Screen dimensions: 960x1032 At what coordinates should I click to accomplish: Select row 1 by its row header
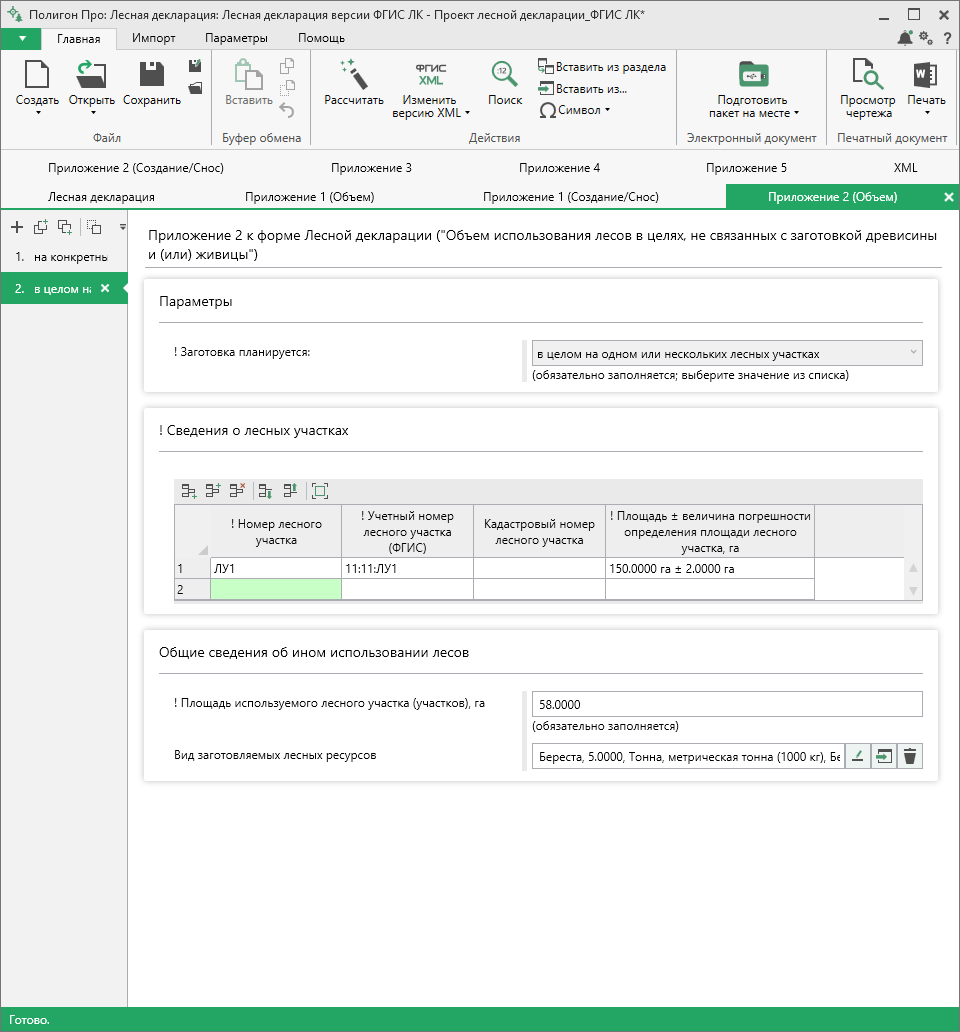193,568
